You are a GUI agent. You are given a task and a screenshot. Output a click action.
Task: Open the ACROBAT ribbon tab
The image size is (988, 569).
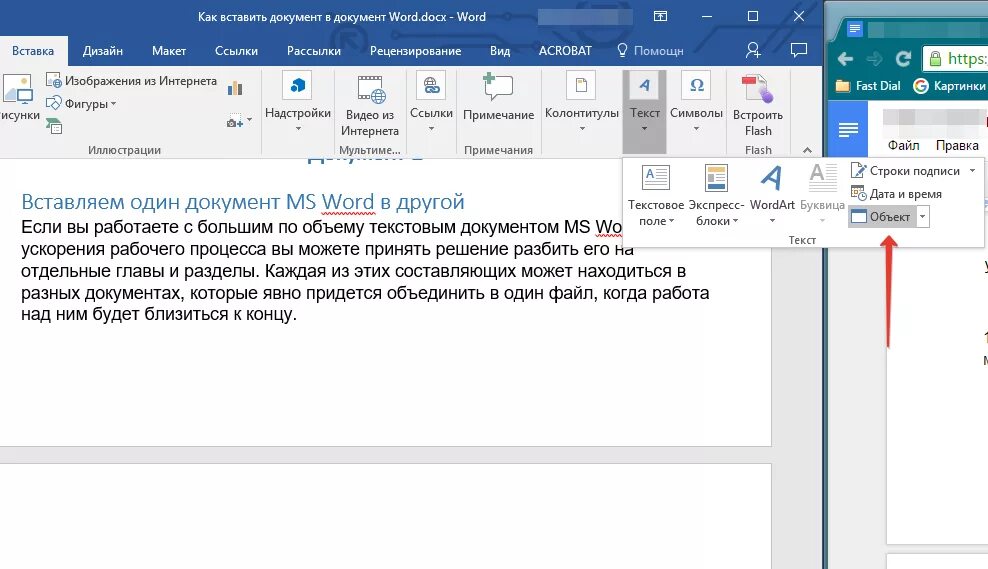tap(565, 51)
